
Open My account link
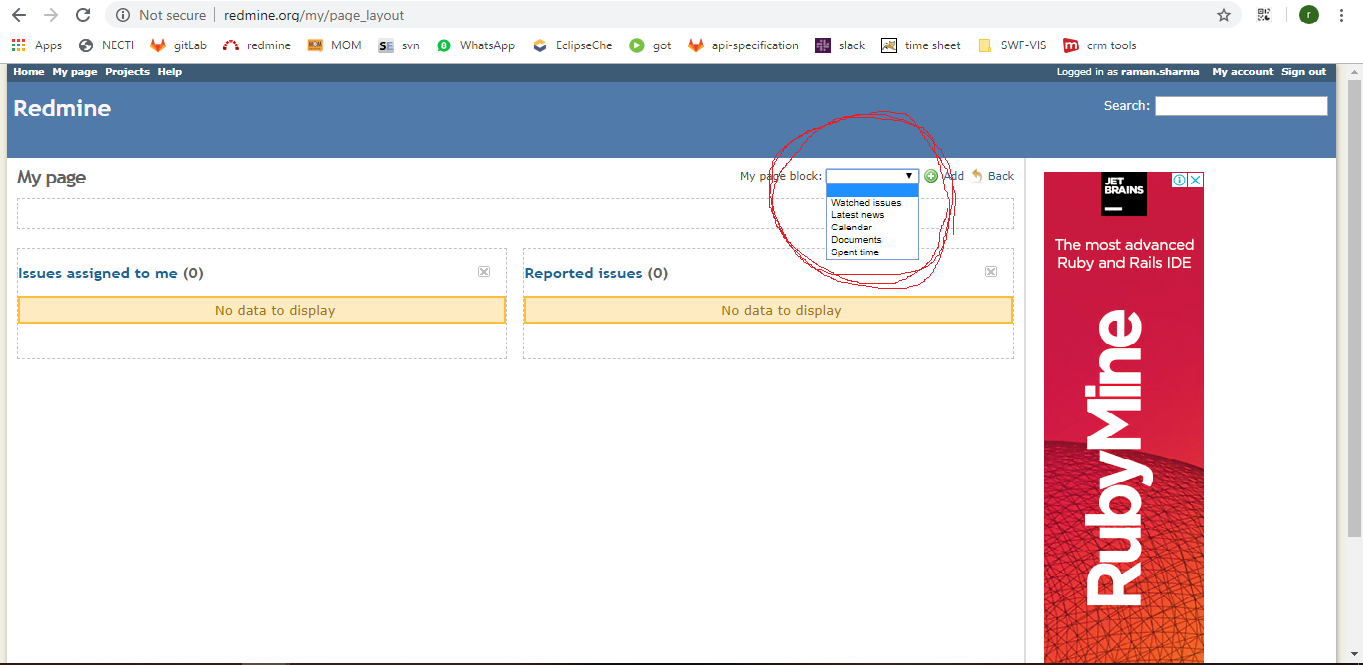point(1243,72)
